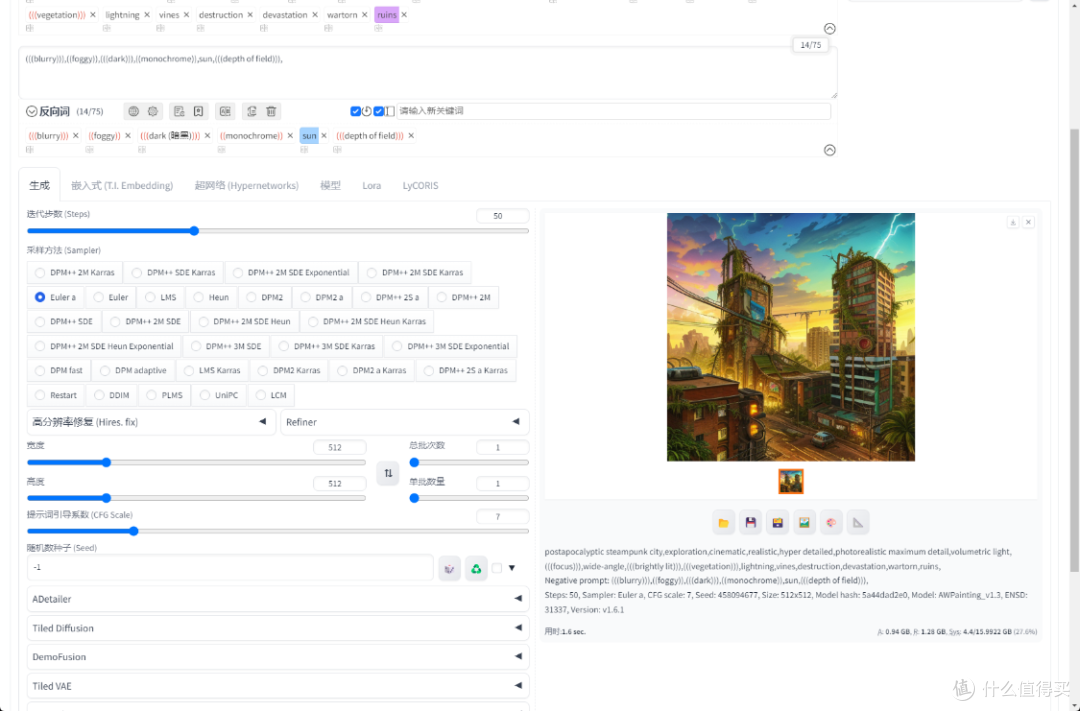Click the floppy disk save image icon

click(x=751, y=523)
